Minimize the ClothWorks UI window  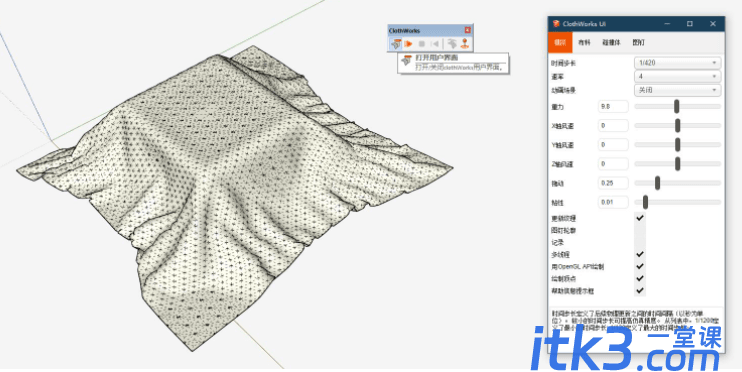[667, 24]
